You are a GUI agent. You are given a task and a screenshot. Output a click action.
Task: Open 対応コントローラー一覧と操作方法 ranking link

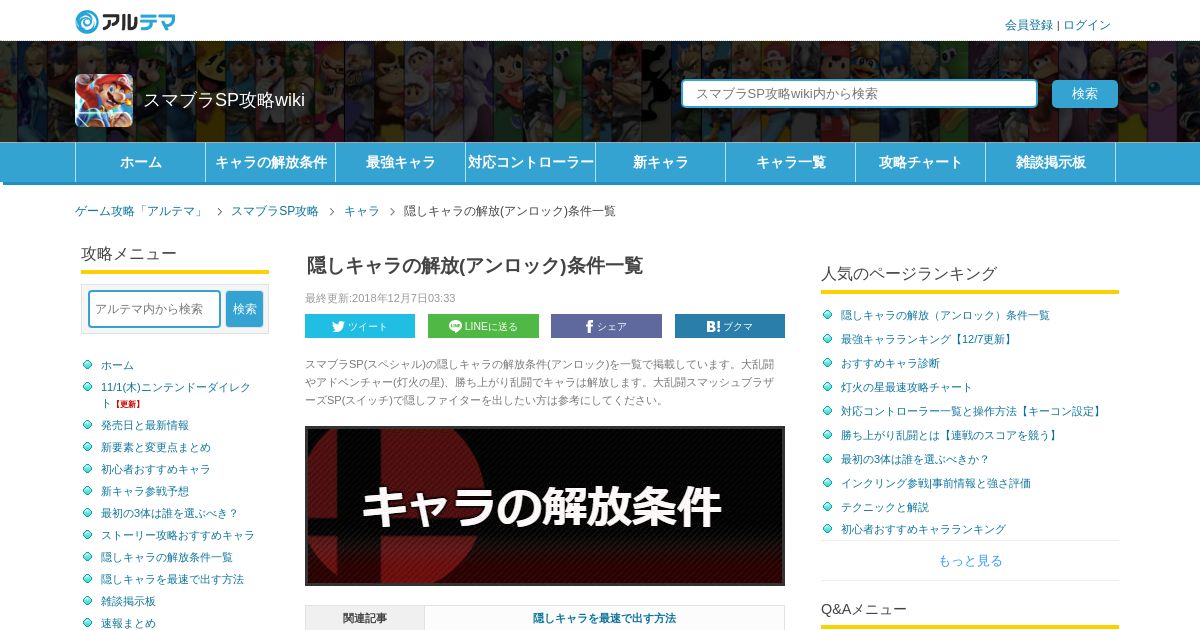tap(972, 411)
